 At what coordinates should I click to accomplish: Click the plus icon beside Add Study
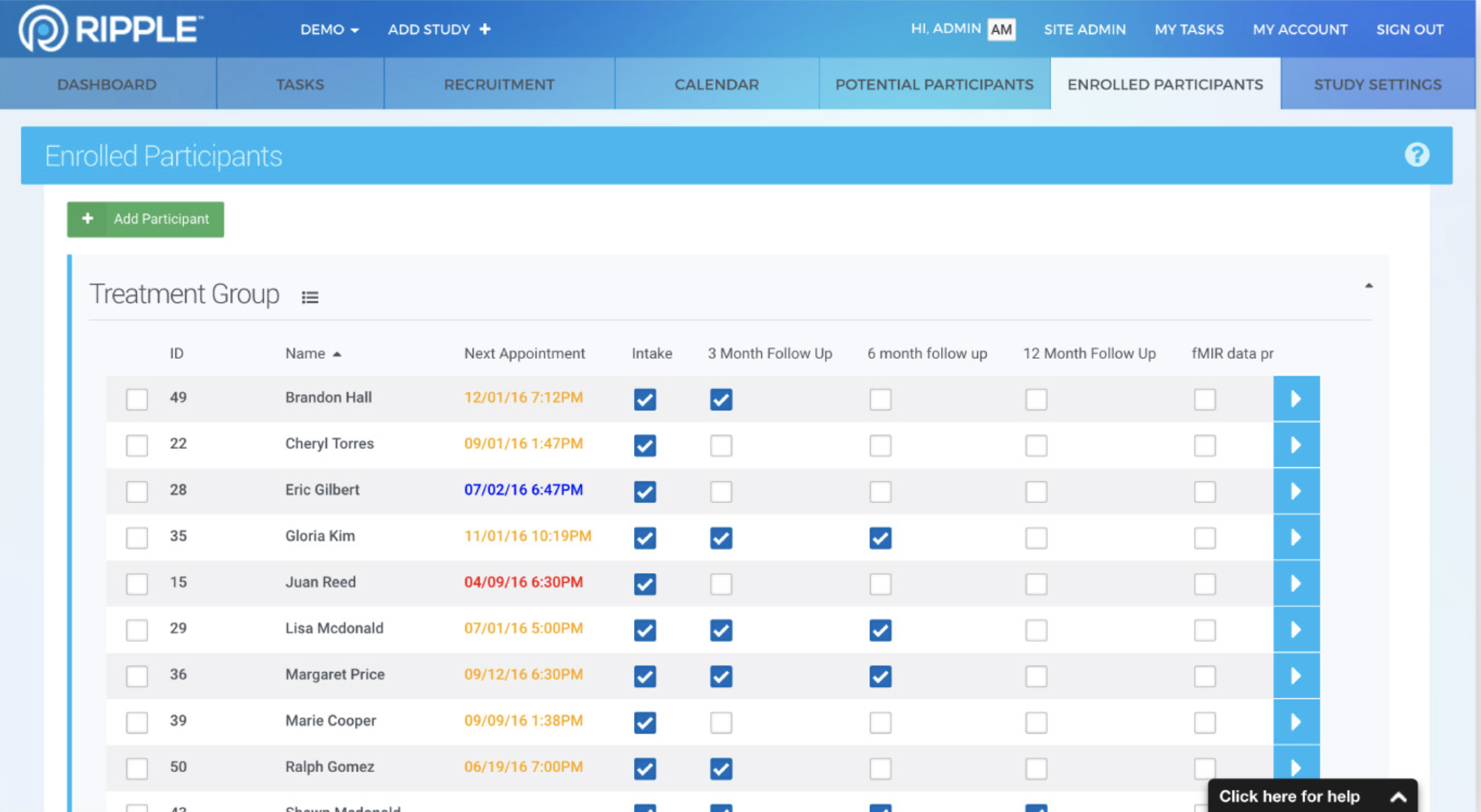tap(485, 29)
